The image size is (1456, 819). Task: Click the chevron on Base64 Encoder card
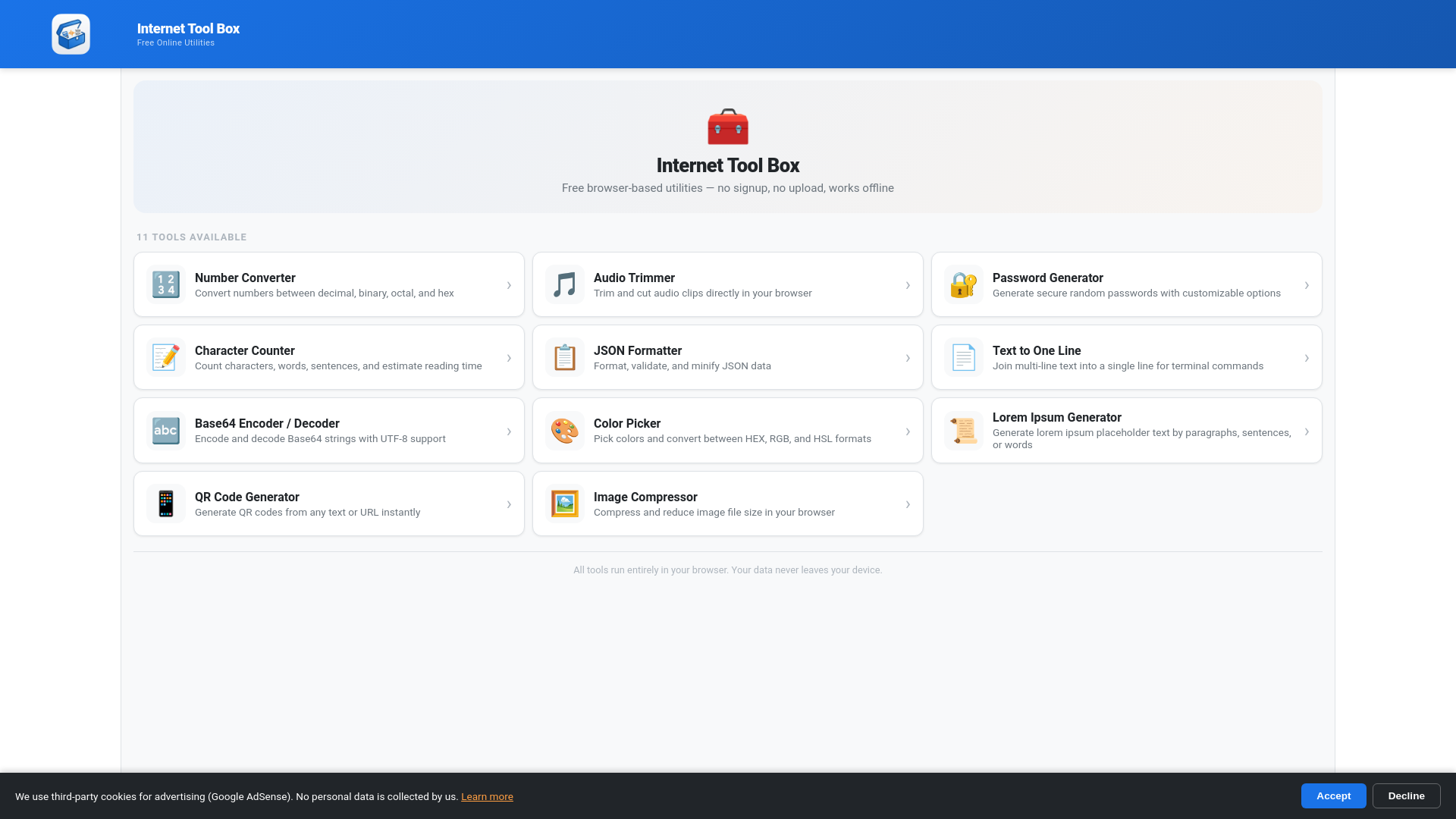point(509,431)
